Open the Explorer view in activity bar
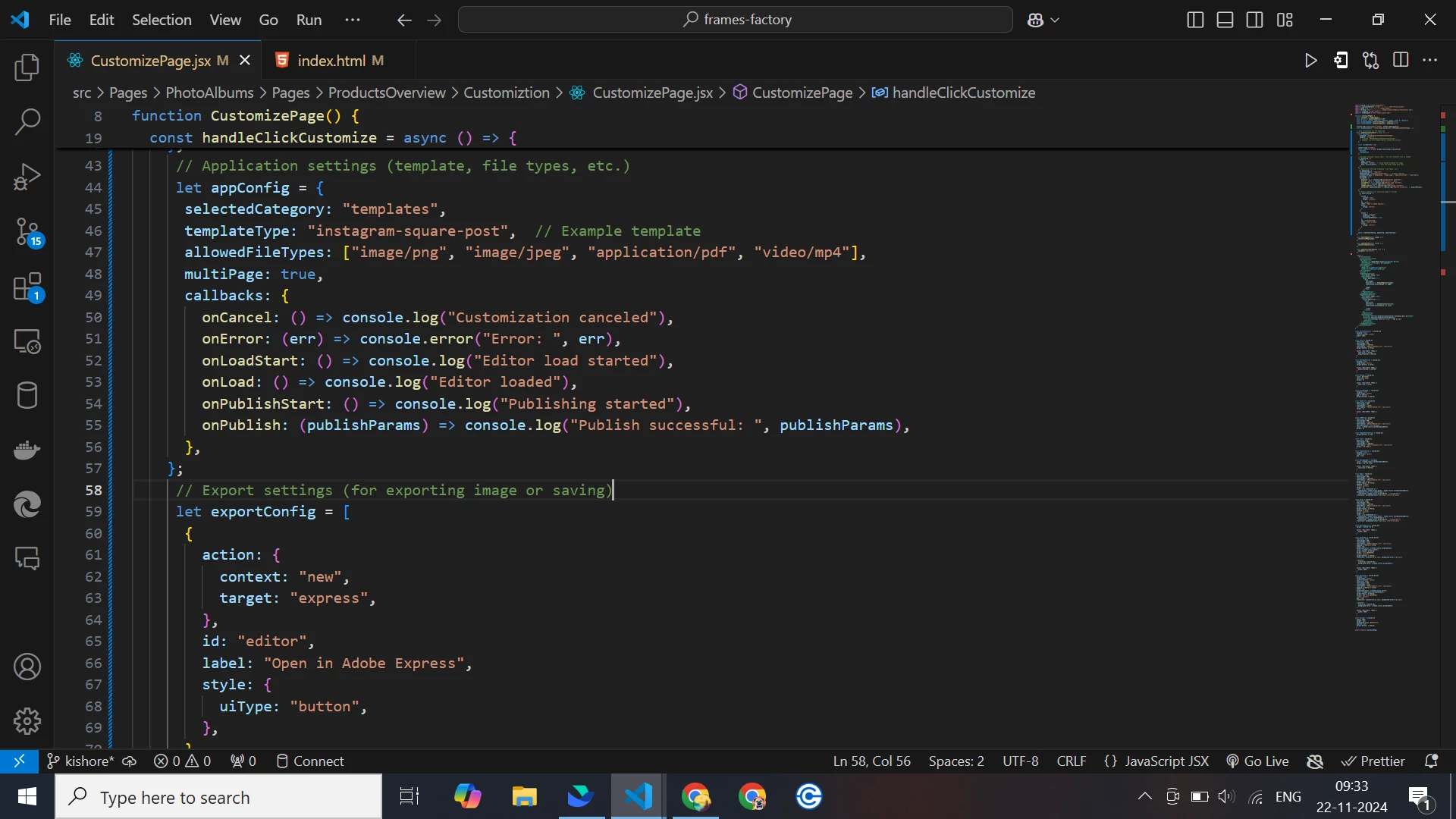 coord(27,67)
